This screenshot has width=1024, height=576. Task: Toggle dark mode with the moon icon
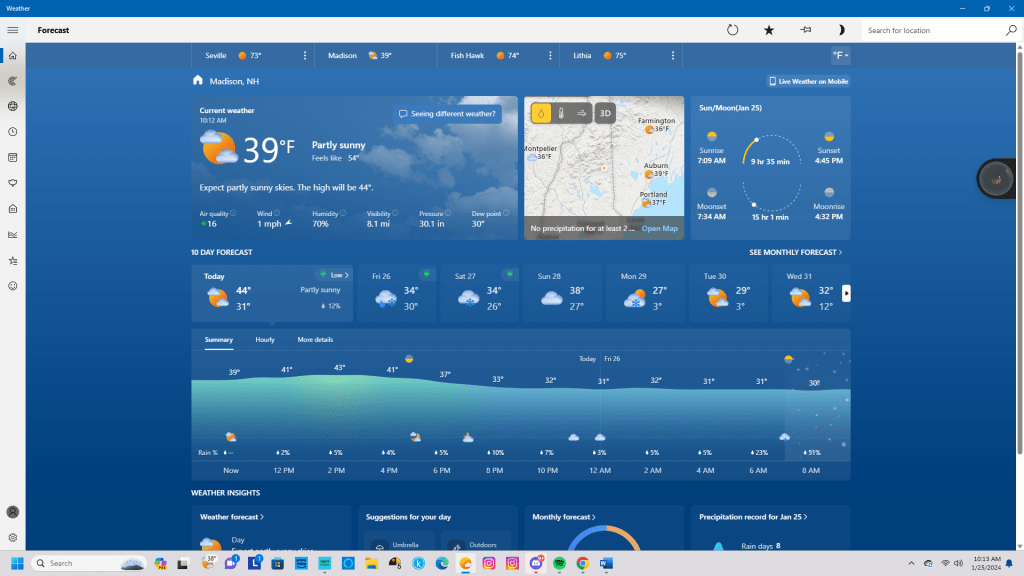tap(842, 30)
